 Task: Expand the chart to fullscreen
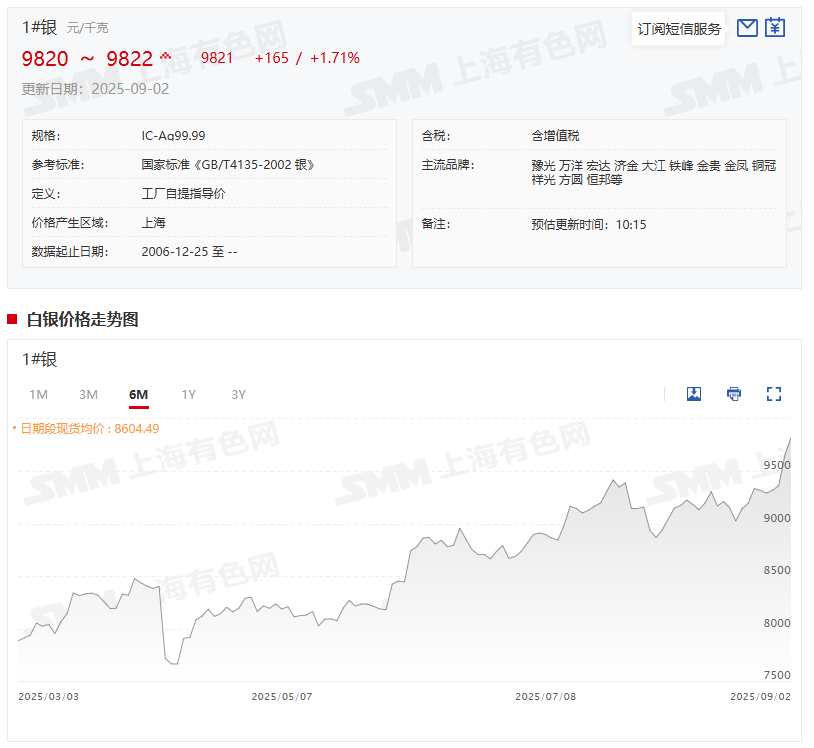click(773, 394)
